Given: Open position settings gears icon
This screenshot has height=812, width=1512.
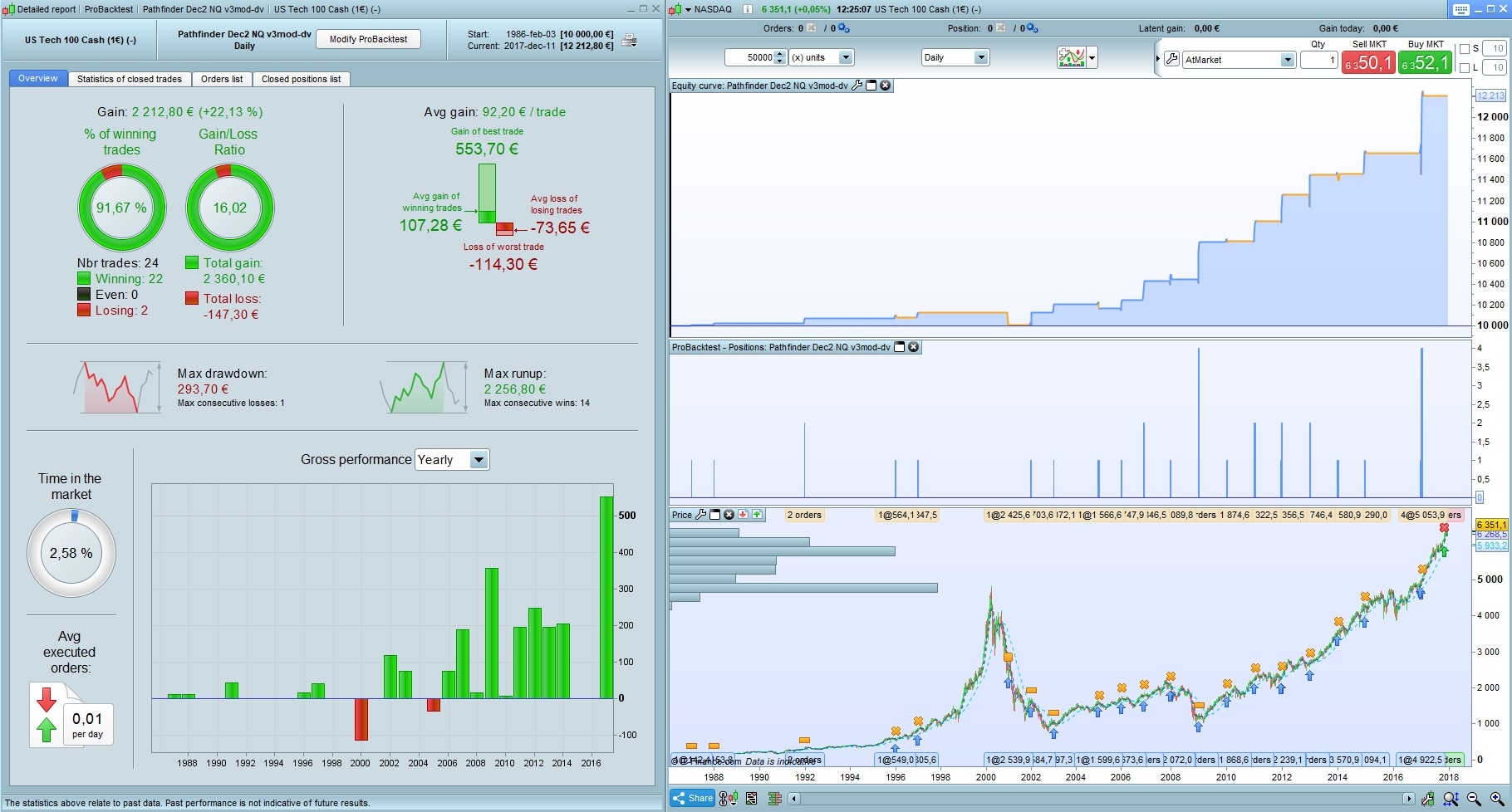Looking at the screenshot, I should pos(1031,28).
